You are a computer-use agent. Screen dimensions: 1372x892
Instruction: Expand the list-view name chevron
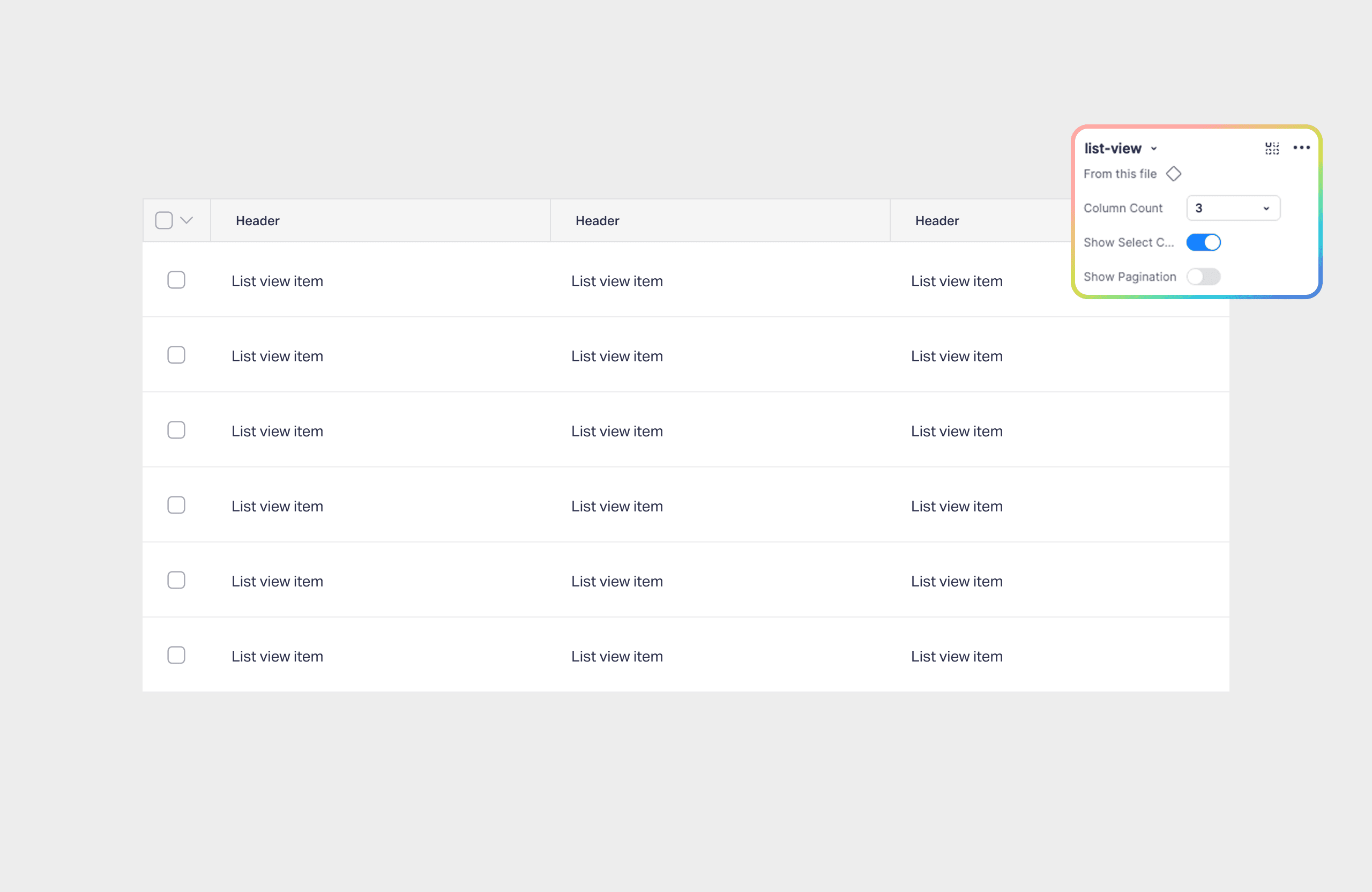1153,149
